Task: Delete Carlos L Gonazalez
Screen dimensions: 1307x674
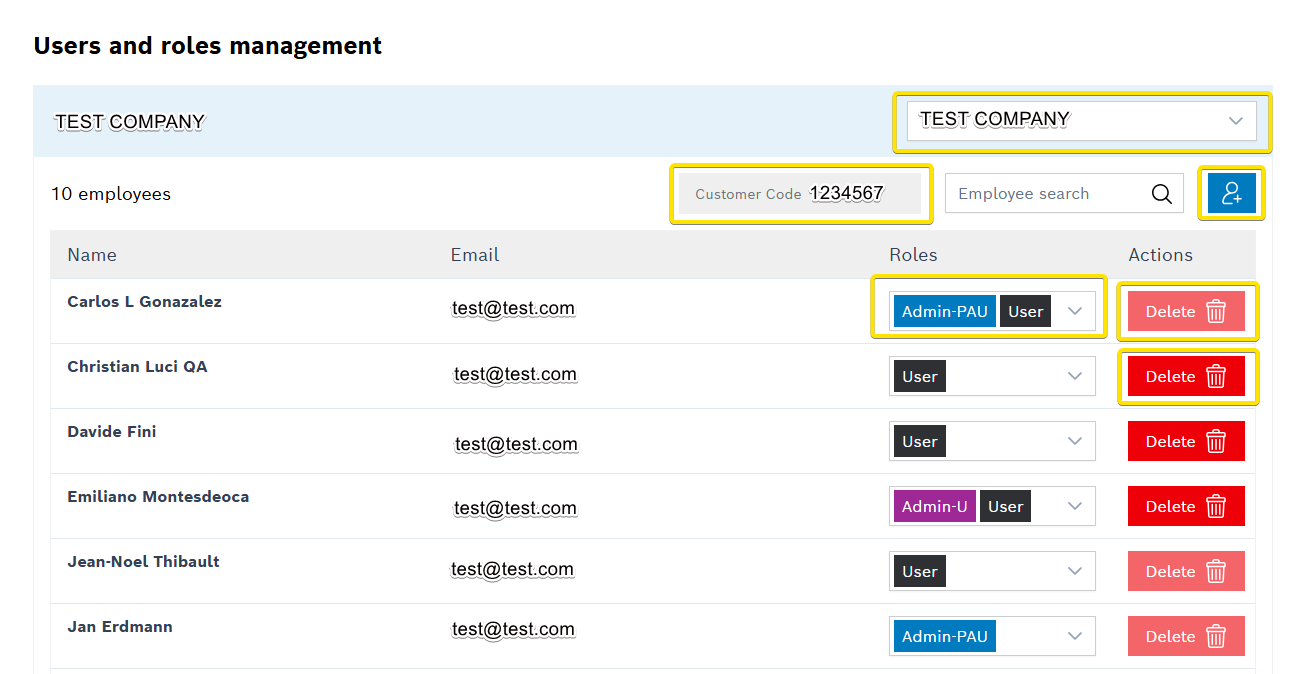Action: click(x=1186, y=311)
